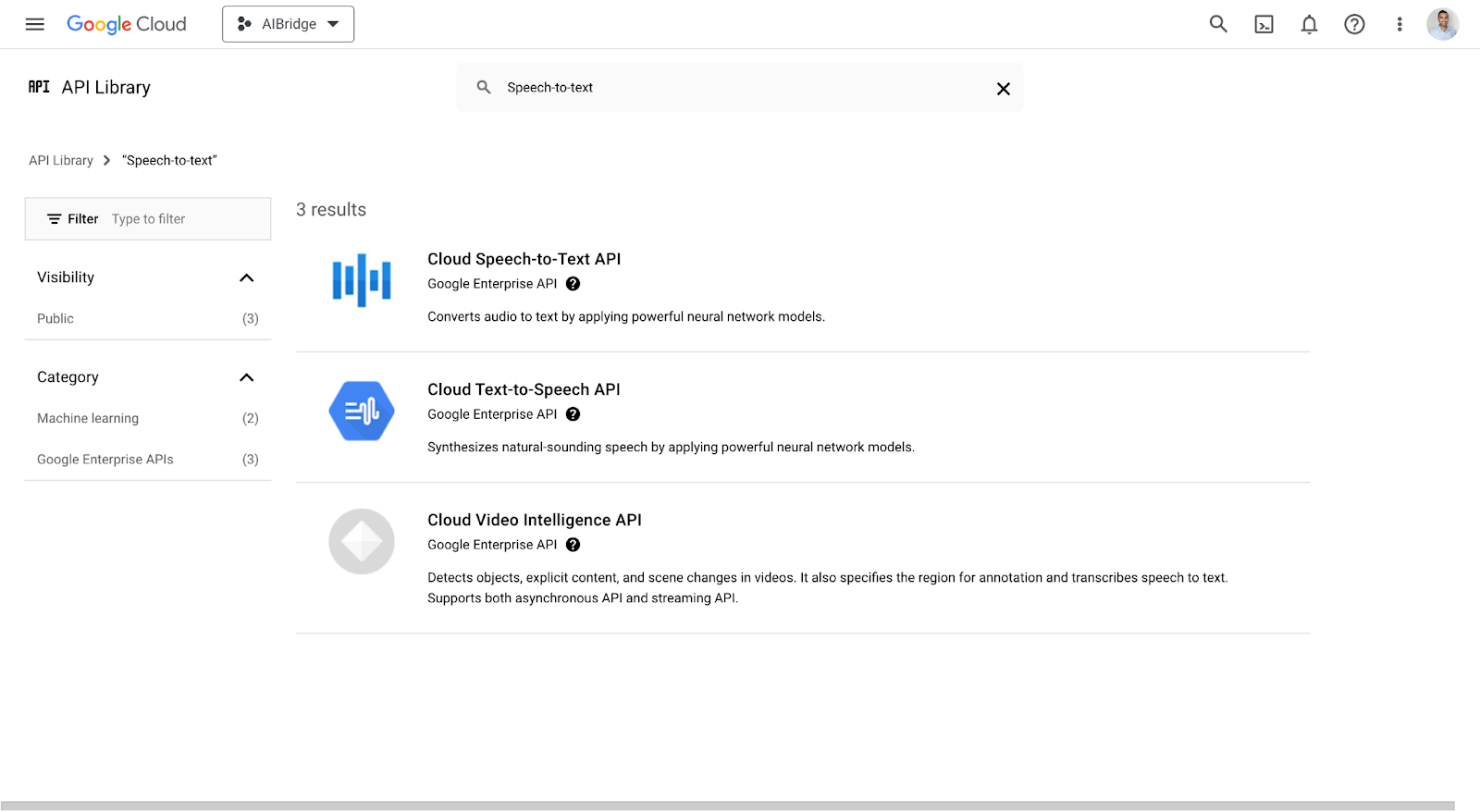Click the Google Cloud logo
Viewport: 1480px width, 812px height.
[x=127, y=24]
